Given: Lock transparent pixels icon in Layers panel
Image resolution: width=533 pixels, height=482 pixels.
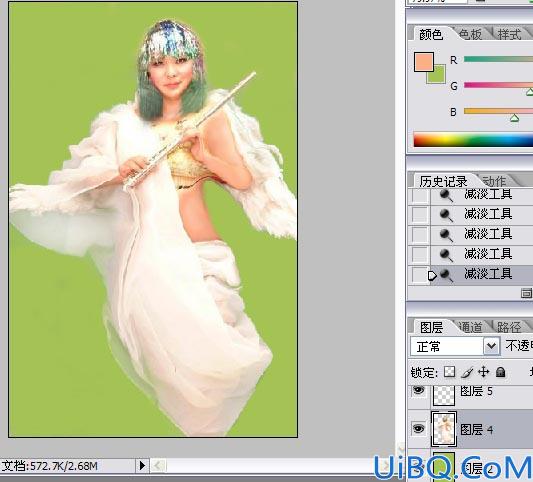Looking at the screenshot, I should (449, 372).
